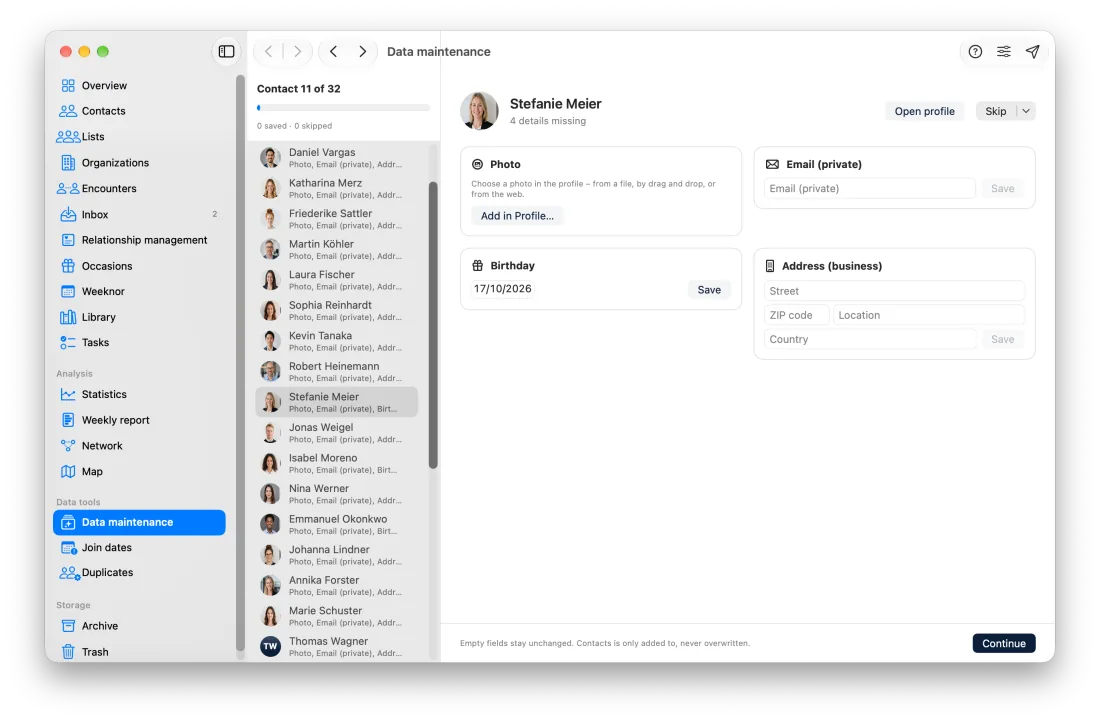Open Relationship management
The height and width of the screenshot is (722, 1100).
point(139,240)
